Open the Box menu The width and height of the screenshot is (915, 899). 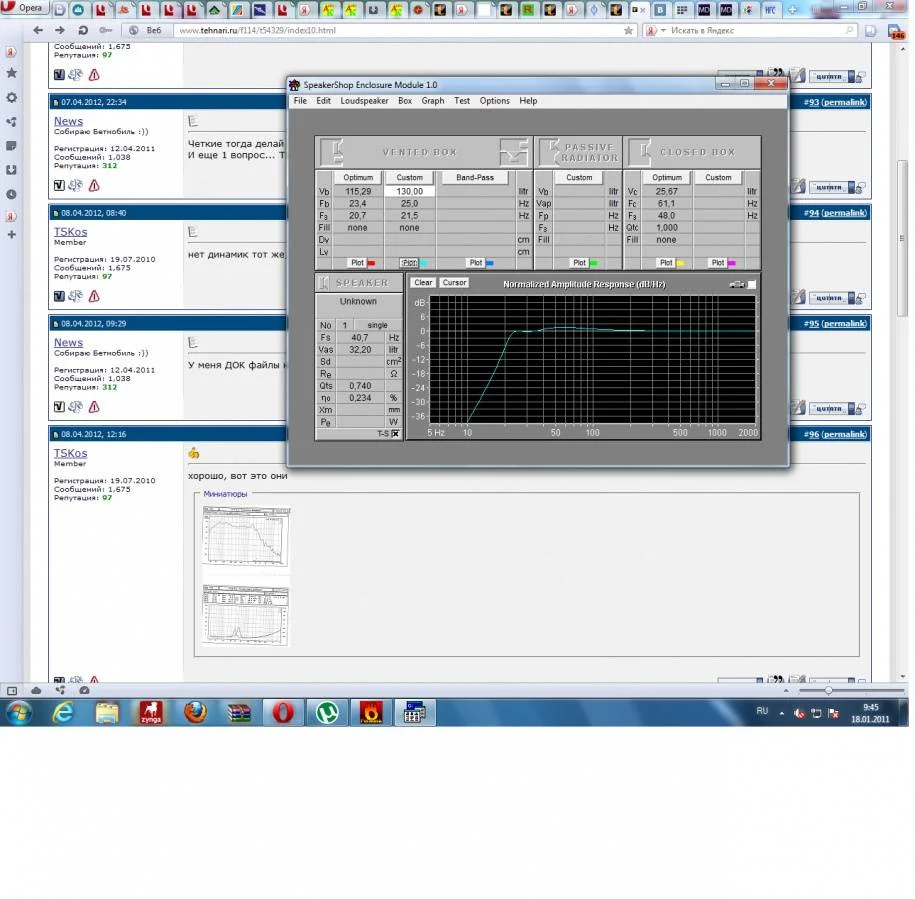[405, 100]
